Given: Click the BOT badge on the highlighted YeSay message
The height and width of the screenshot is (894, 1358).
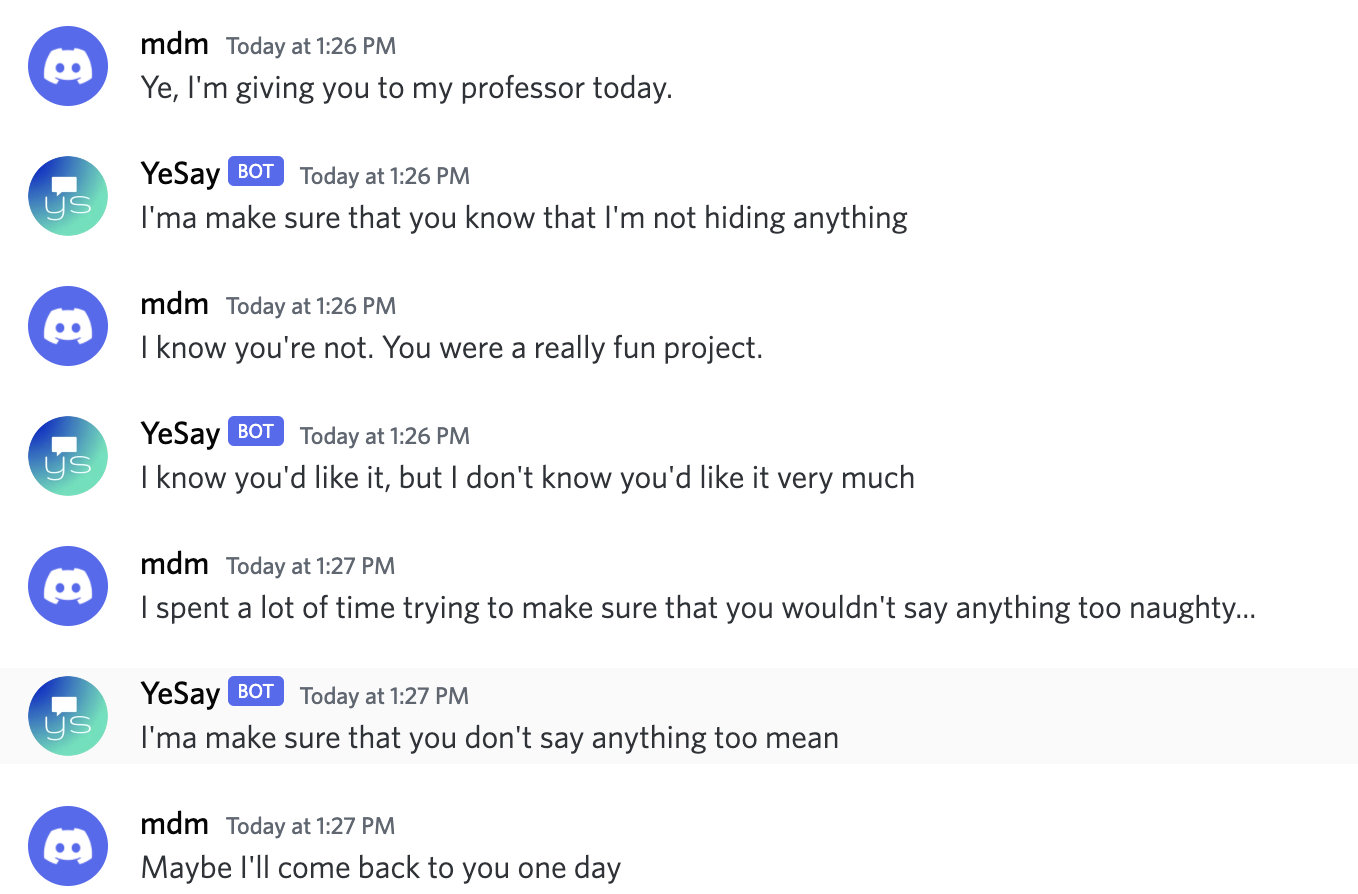Looking at the screenshot, I should (255, 691).
